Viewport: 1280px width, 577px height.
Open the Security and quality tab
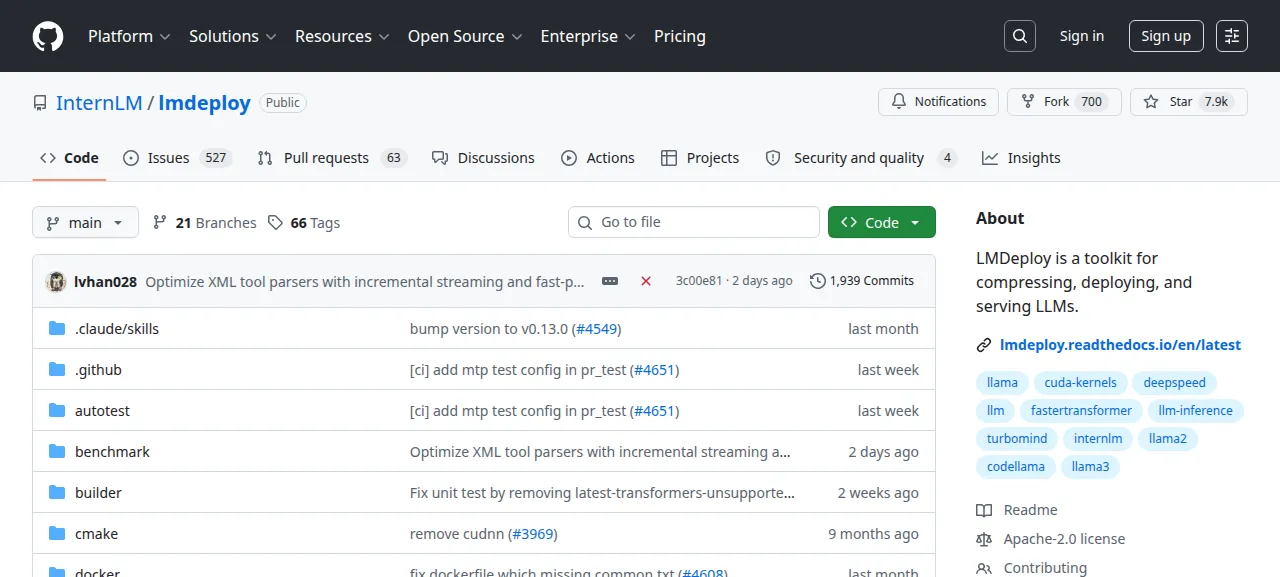pyautogui.click(x=861, y=158)
